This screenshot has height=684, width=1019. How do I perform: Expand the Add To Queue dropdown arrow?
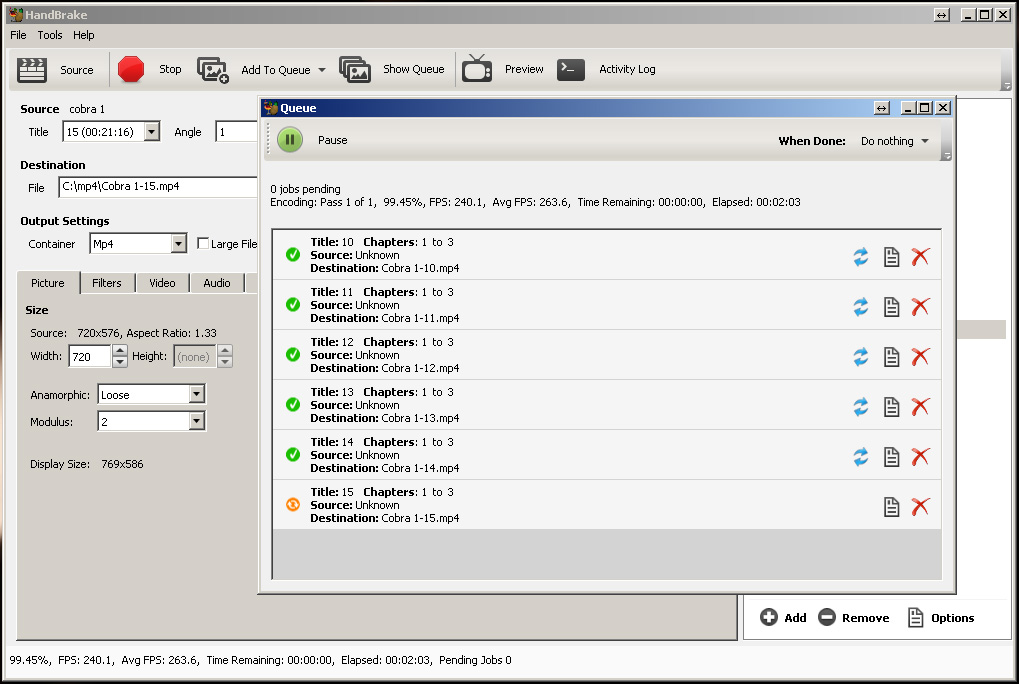click(322, 70)
